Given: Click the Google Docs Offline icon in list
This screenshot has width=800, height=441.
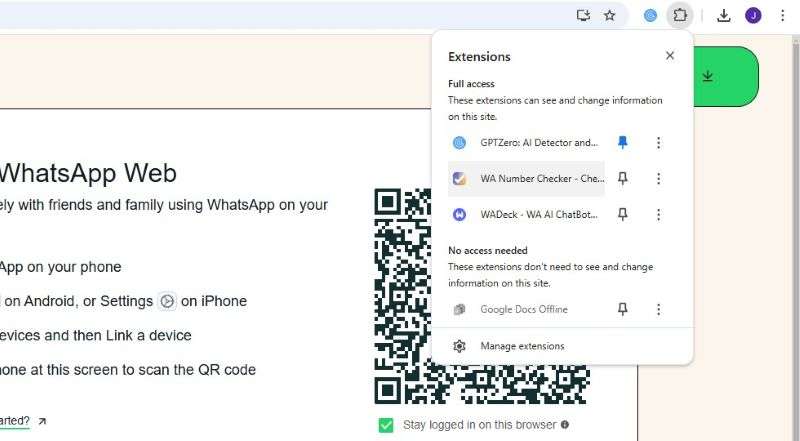Looking at the screenshot, I should 459,309.
